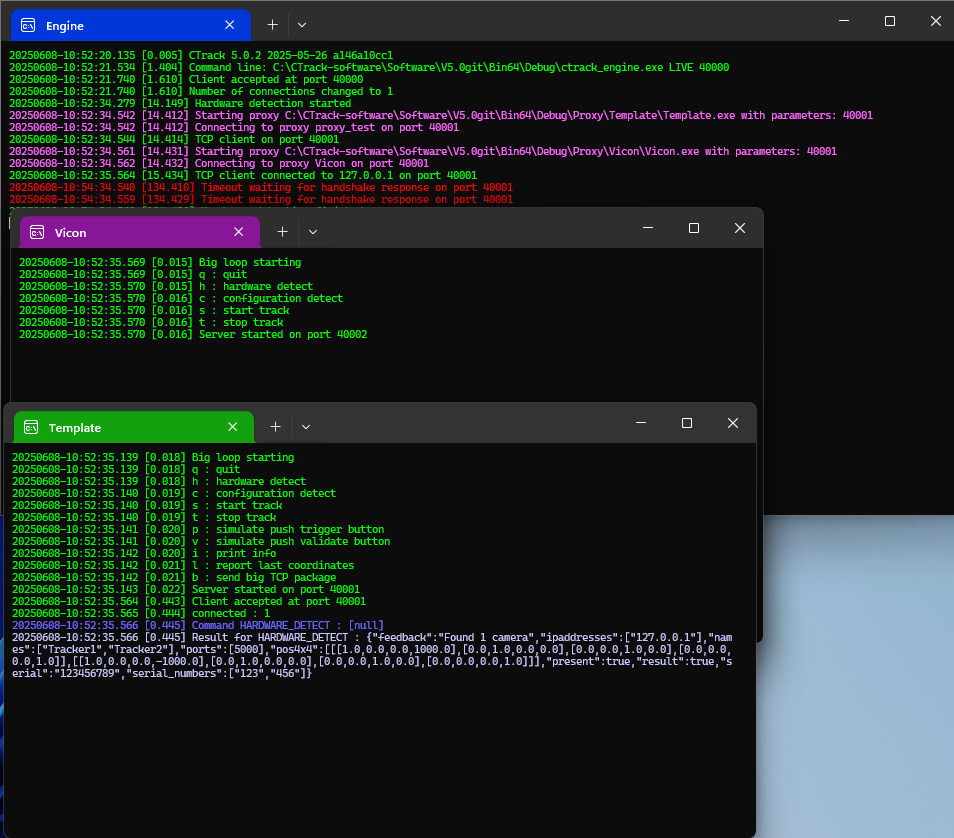Expand the Template window's new tab dropdown
Viewport: 954px width, 838px height.
click(306, 427)
